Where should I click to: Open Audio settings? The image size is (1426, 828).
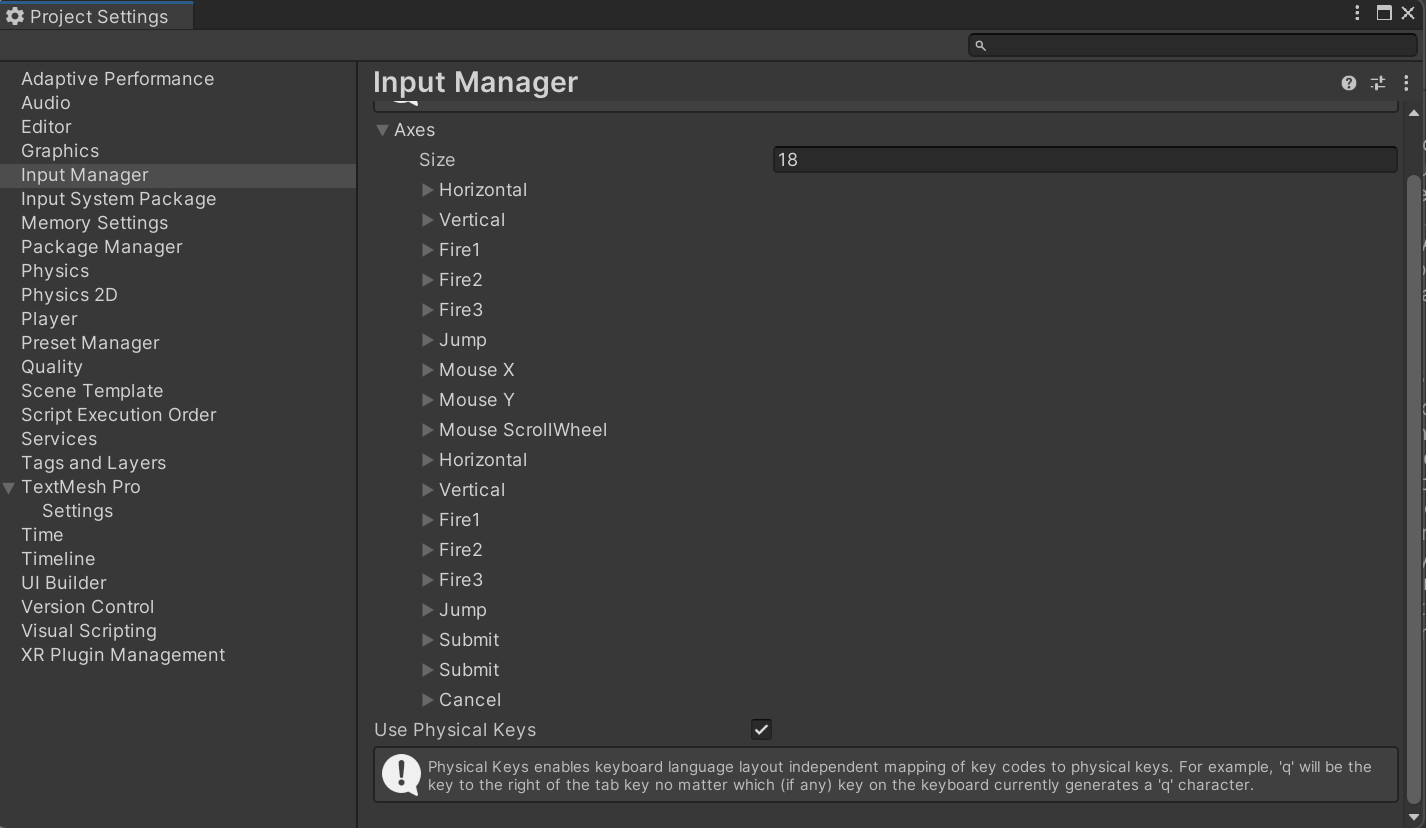pos(45,103)
